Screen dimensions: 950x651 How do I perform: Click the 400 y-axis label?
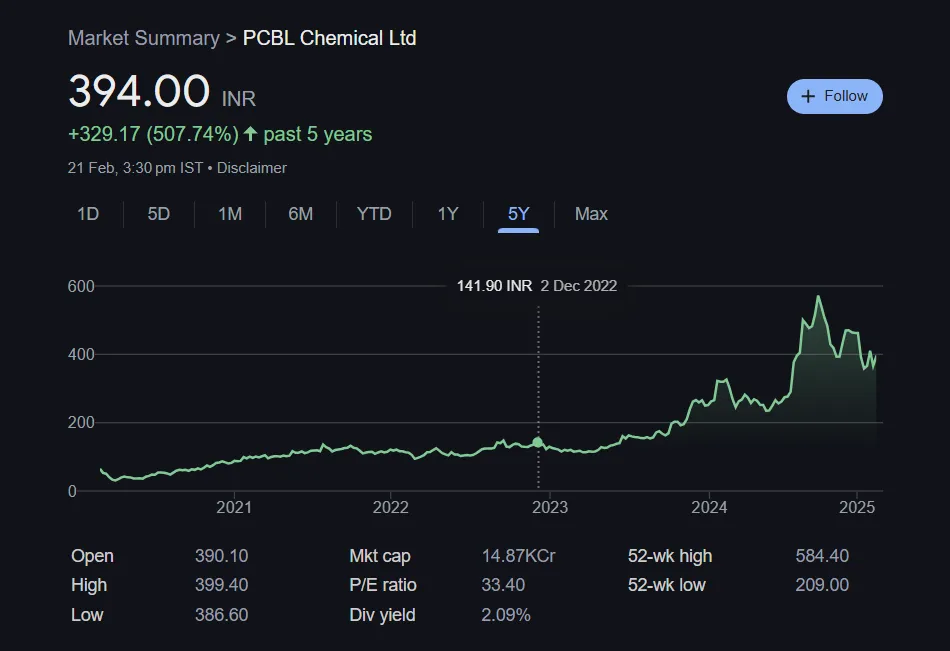pos(81,354)
